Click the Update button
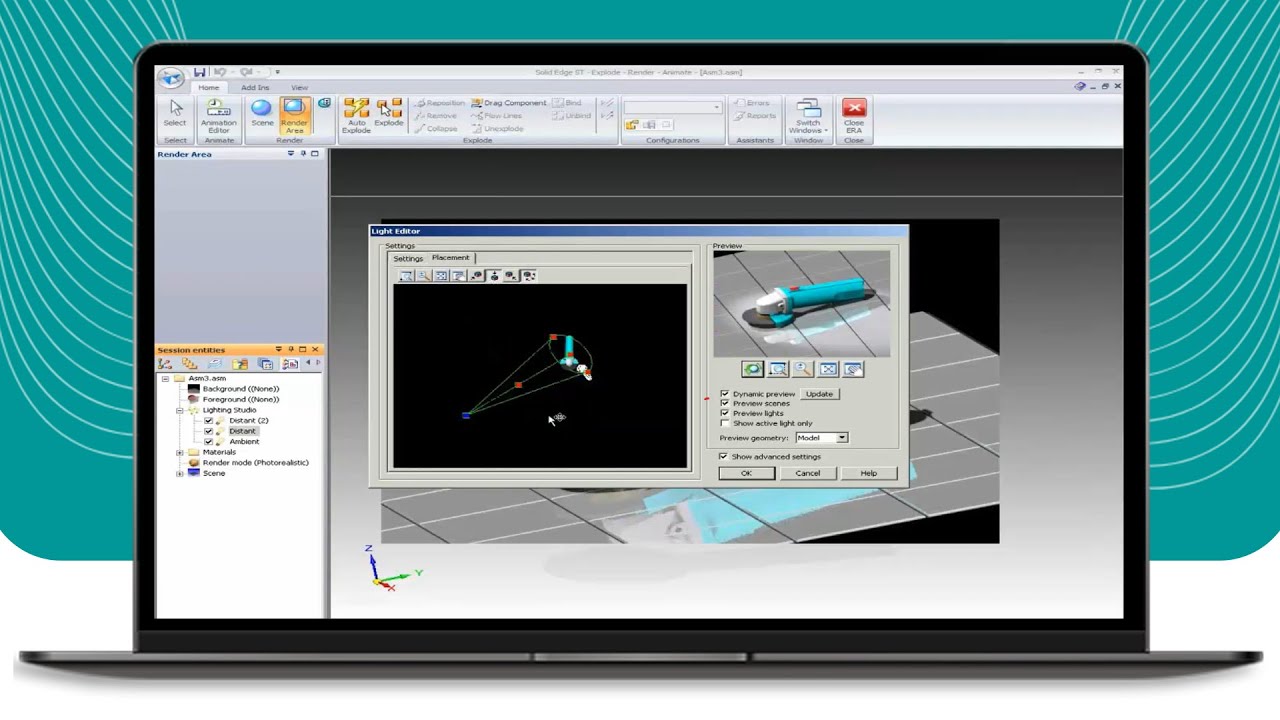The image size is (1280, 720). (819, 394)
